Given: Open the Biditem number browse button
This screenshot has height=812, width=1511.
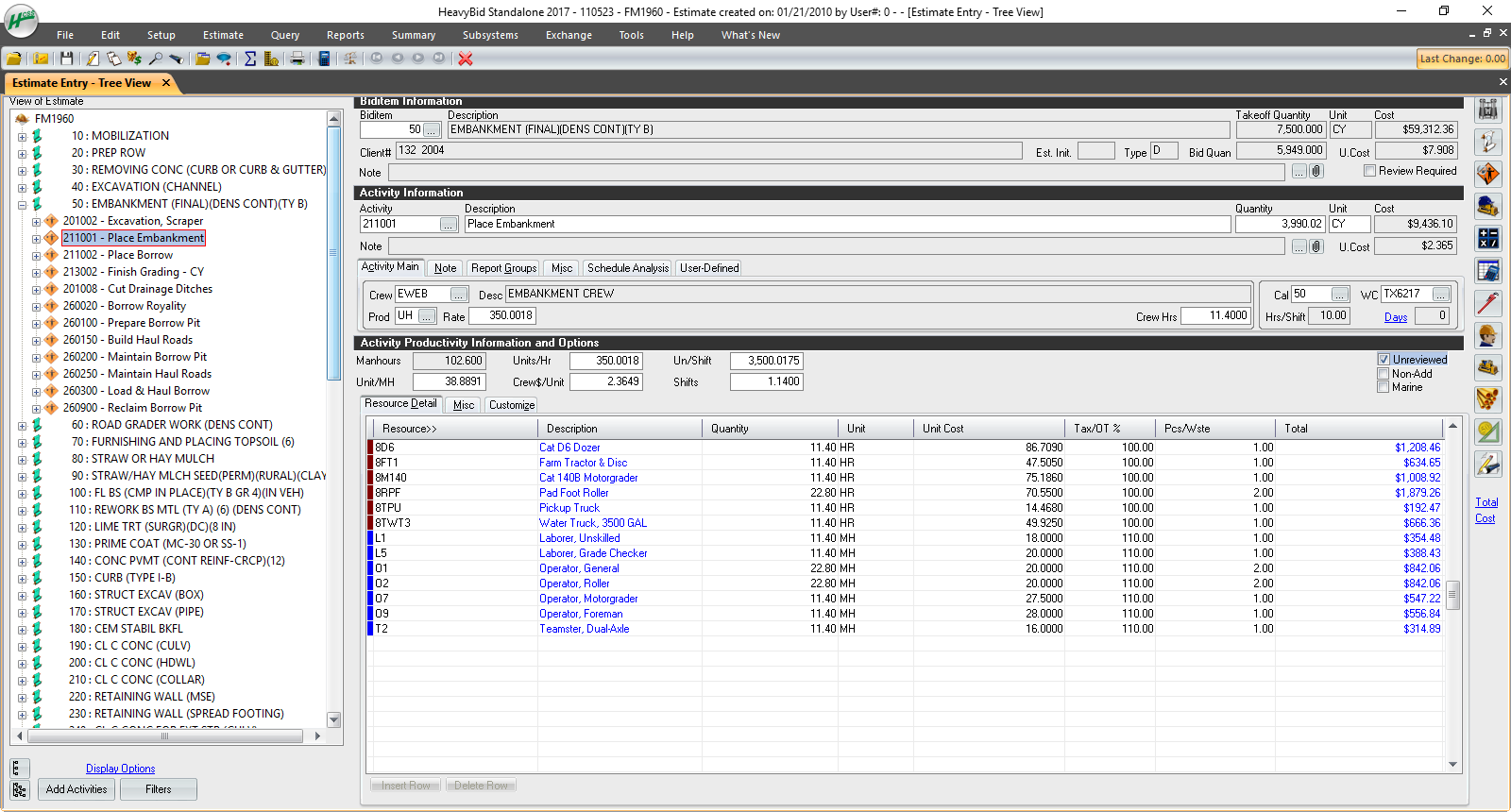Looking at the screenshot, I should point(432,130).
